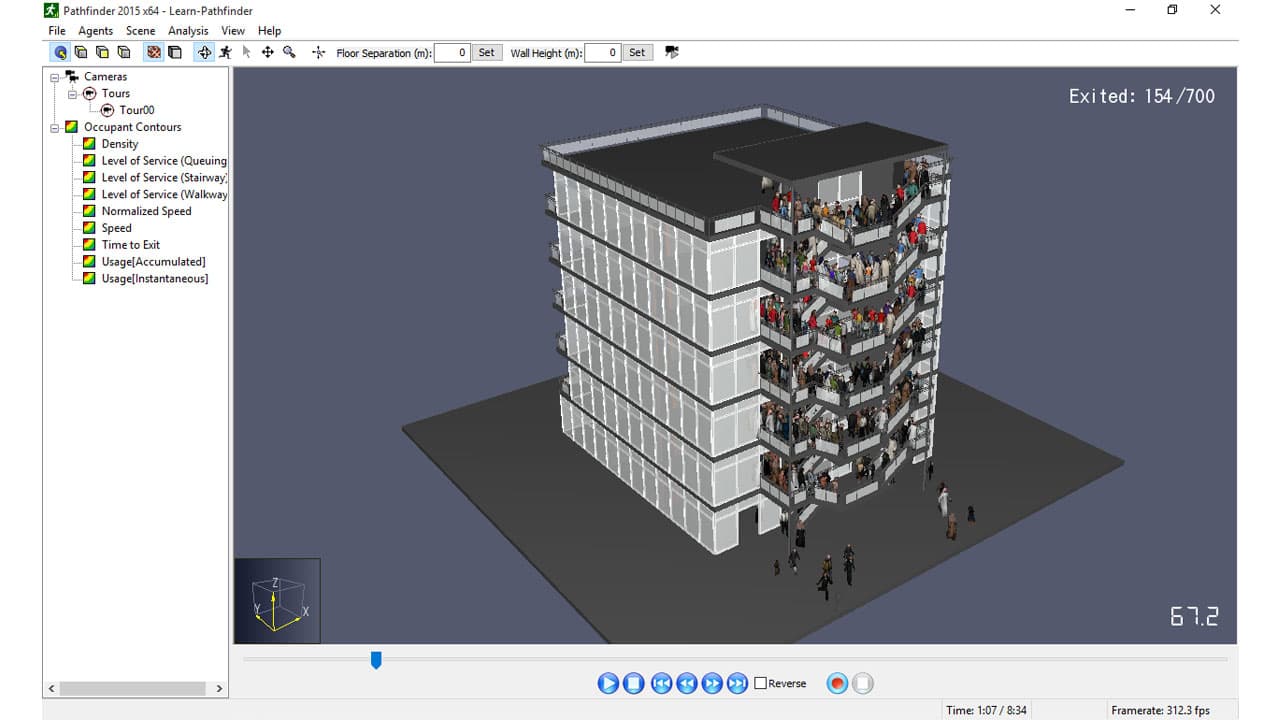This screenshot has height=720, width=1280.
Task: Click the movie recording camera icon
Action: click(671, 52)
